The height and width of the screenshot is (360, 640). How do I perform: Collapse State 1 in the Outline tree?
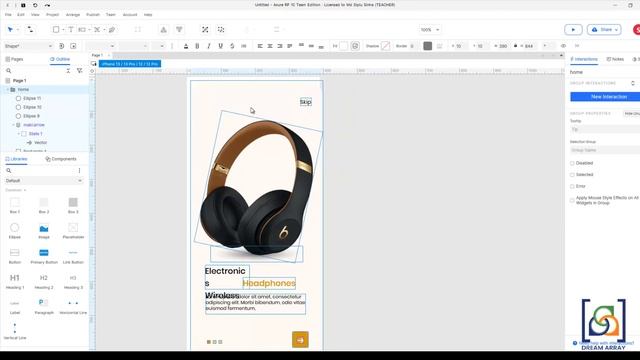pos(18,134)
